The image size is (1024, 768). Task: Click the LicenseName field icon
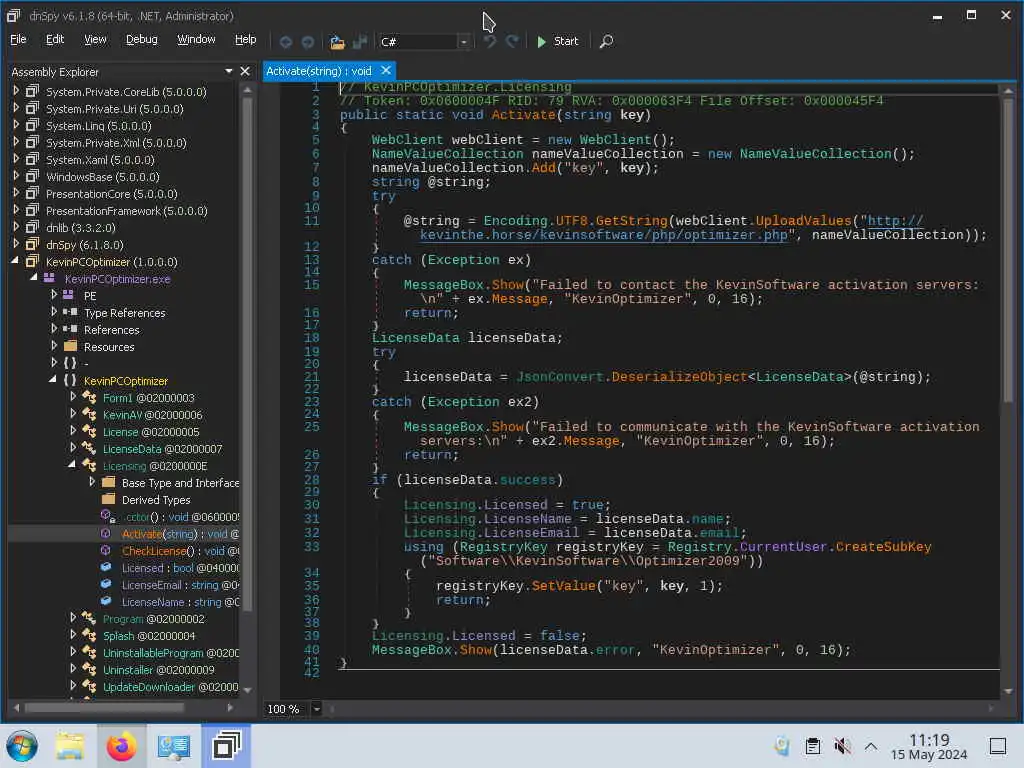[106, 601]
